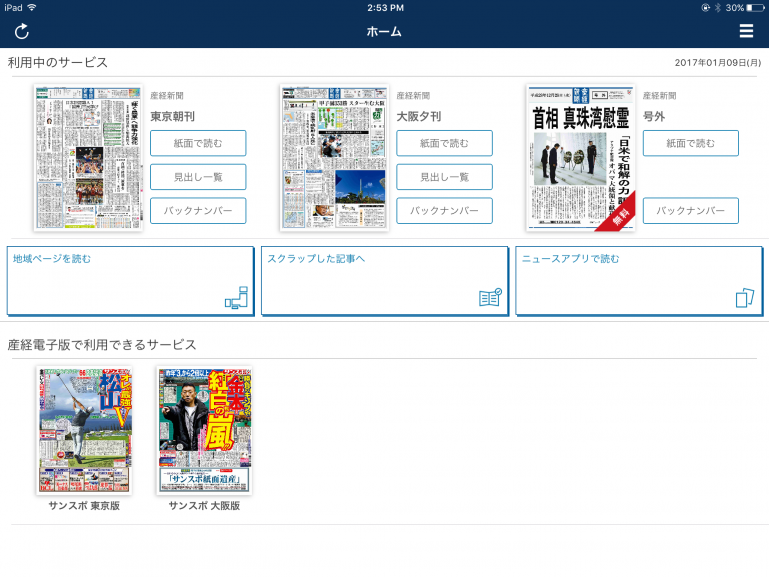Click バックナンバー for 東京朝刊
This screenshot has width=769, height=577.
coord(198,211)
